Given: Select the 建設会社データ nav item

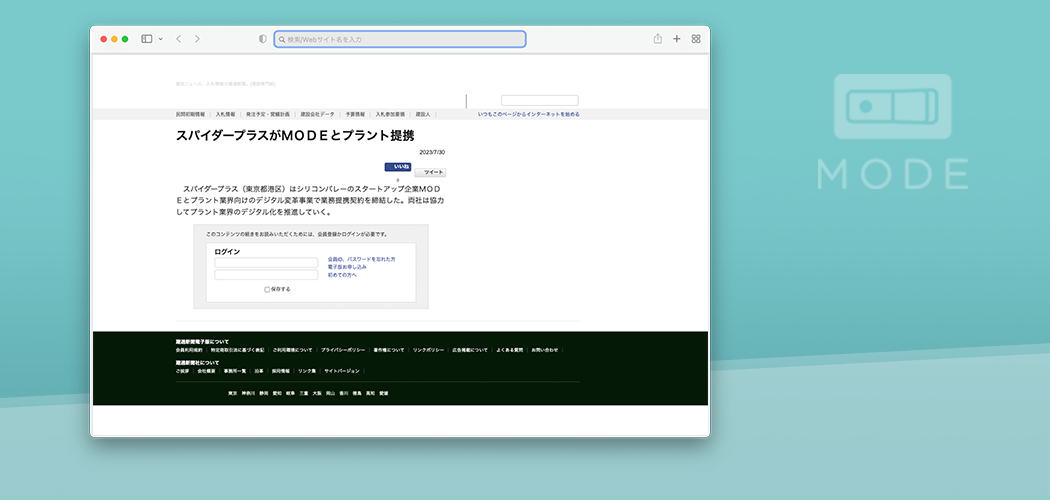Looking at the screenshot, I should coord(318,114).
